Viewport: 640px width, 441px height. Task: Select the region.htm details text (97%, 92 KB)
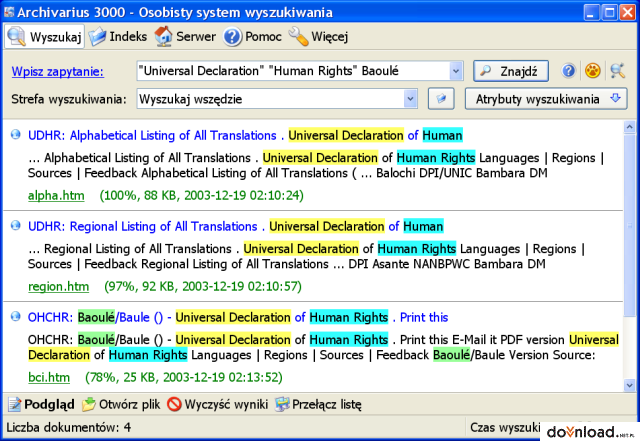pos(203,287)
